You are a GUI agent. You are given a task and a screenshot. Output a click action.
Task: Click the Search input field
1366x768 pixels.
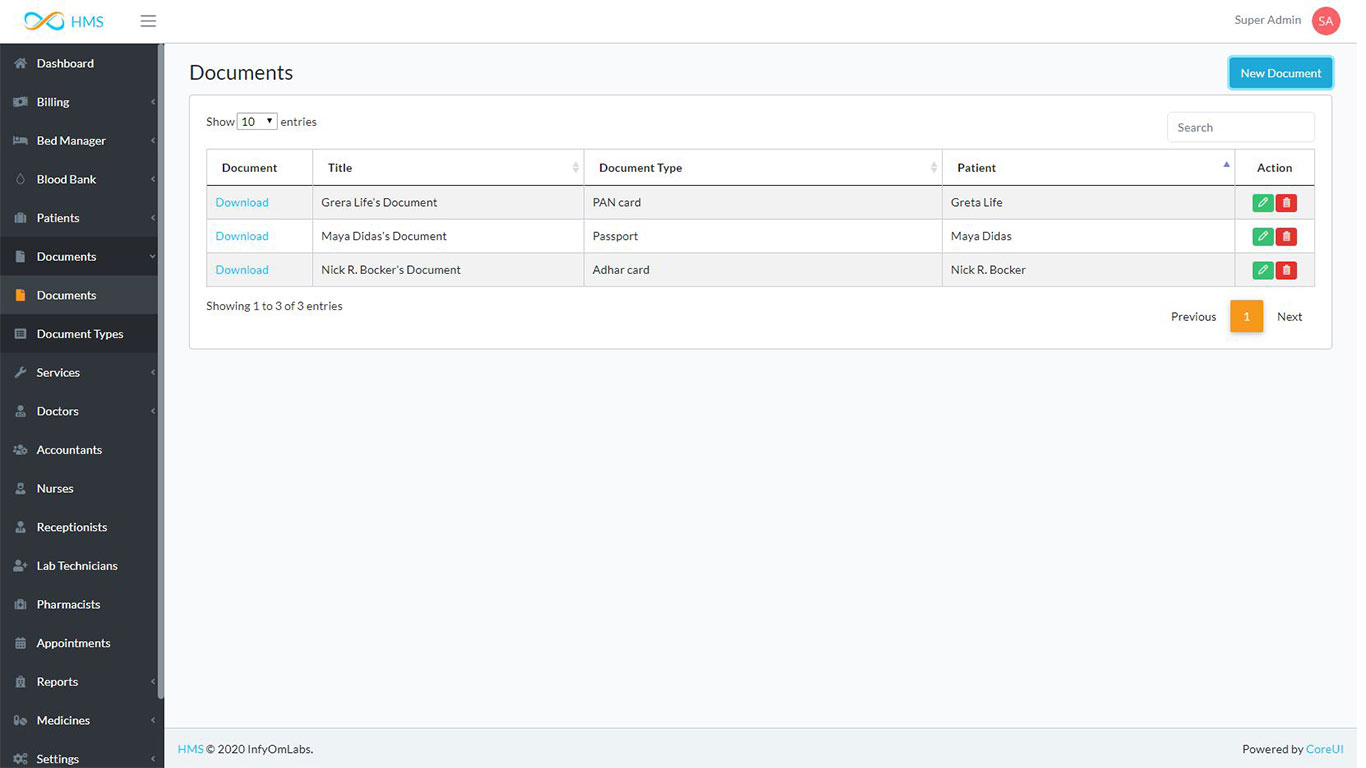click(x=1240, y=128)
